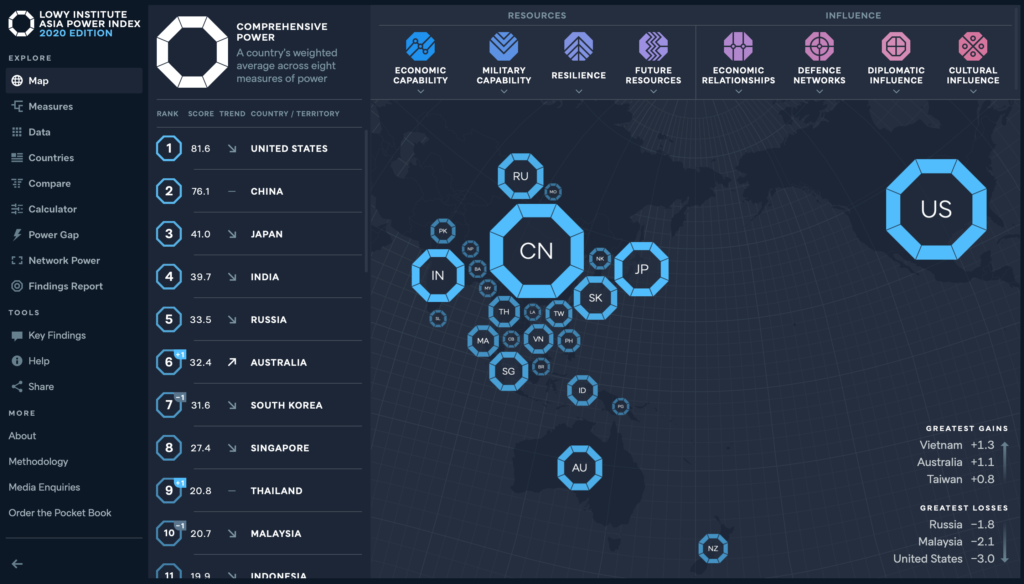Click Malaysia −2.1 under Greatest Losses
Viewport: 1024px width, 584px height.
click(956, 542)
